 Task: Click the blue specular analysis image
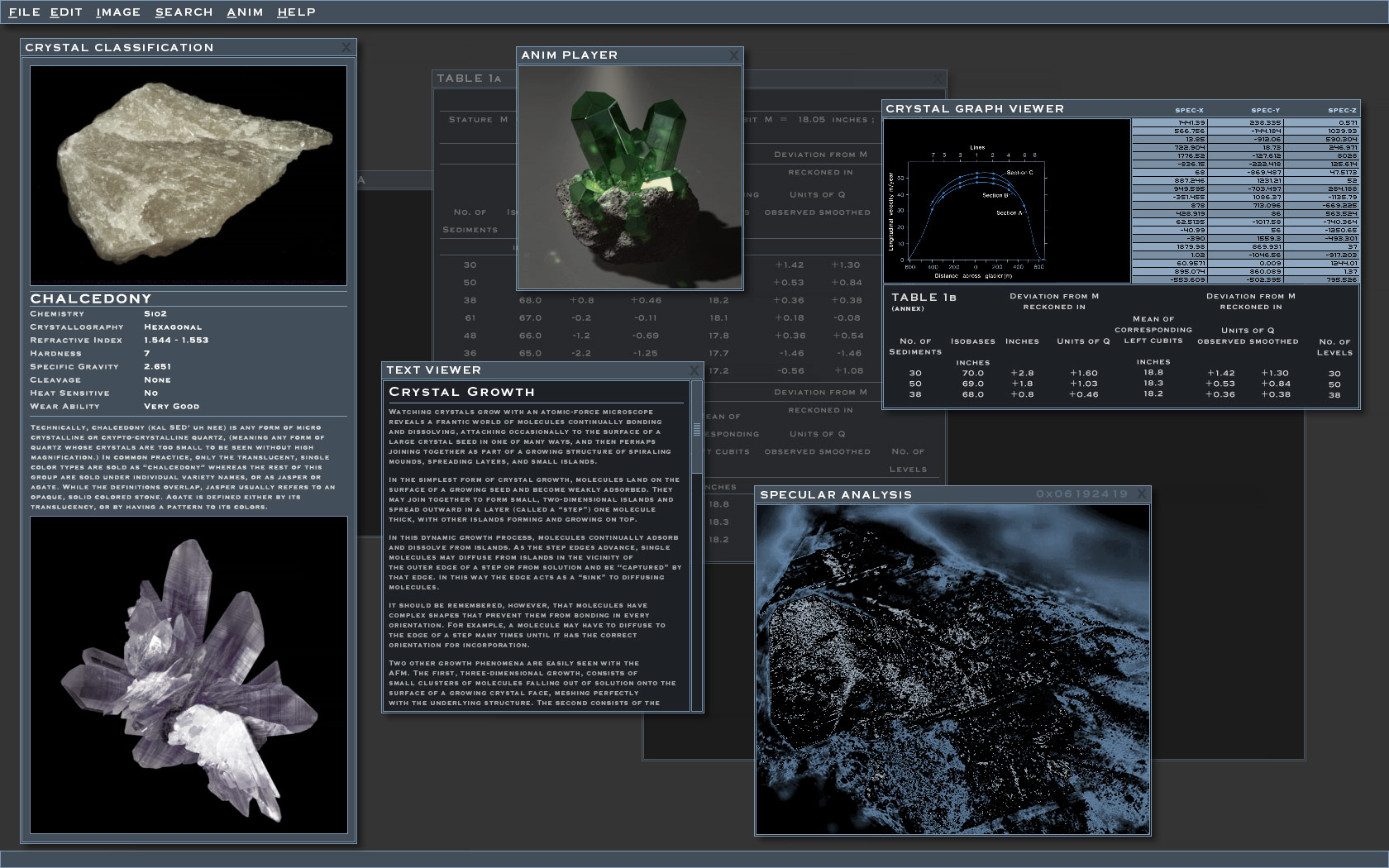tap(952, 670)
